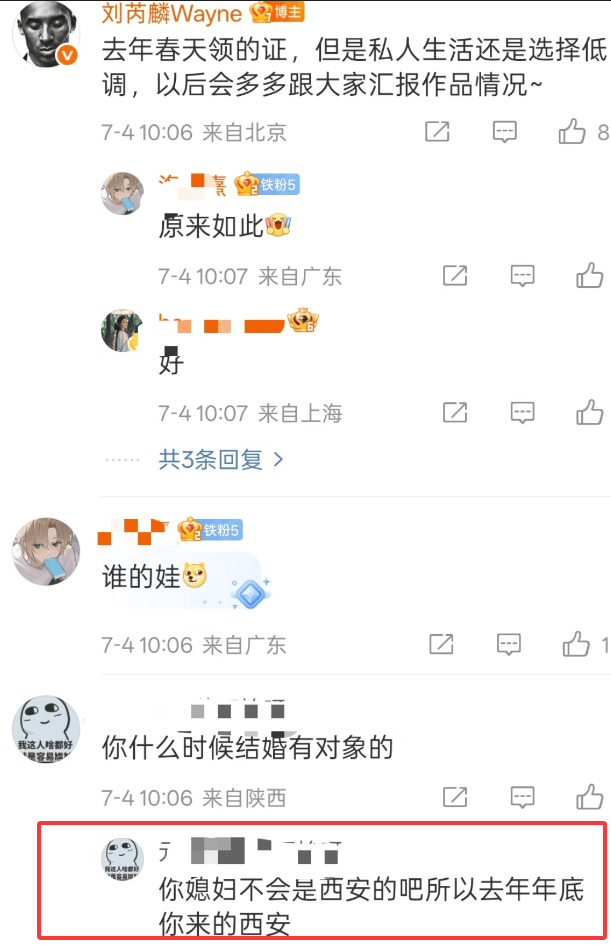Like the 好 reply from 上海

tap(589, 413)
